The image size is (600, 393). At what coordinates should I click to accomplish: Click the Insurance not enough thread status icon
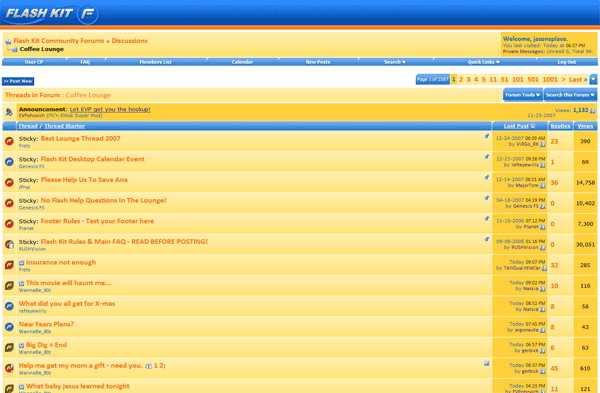[9, 266]
